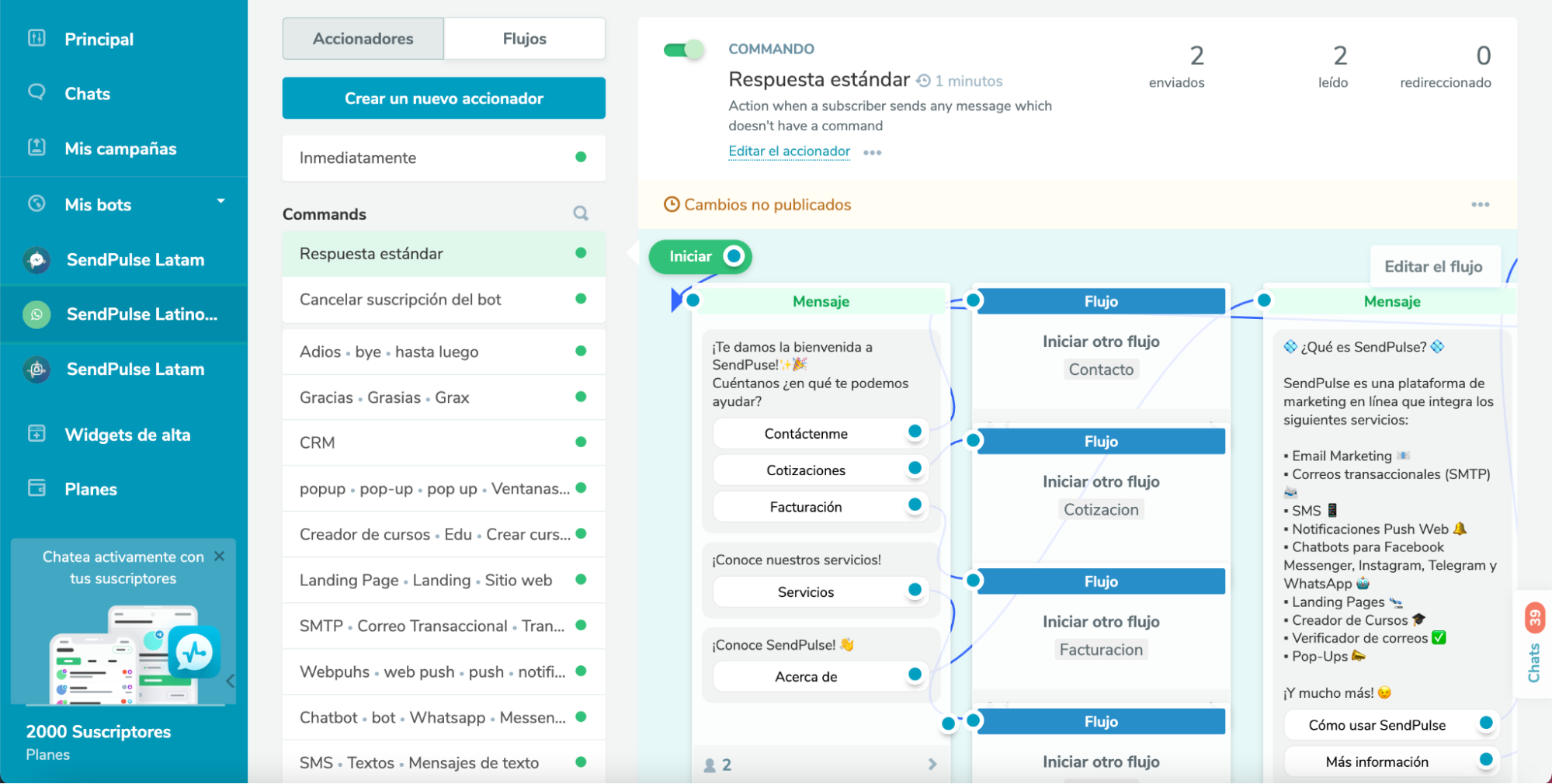
Task: Toggle the Gracias Grasias Grax status dot
Action: pyautogui.click(x=581, y=397)
